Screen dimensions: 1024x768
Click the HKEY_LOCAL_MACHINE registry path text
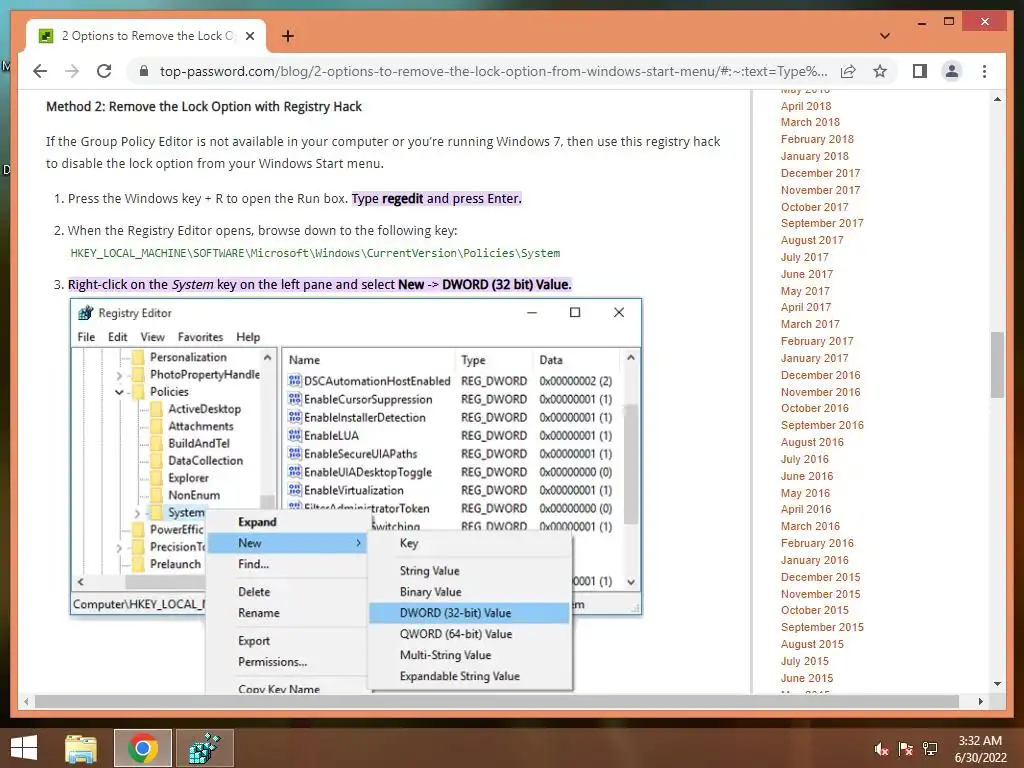point(315,253)
